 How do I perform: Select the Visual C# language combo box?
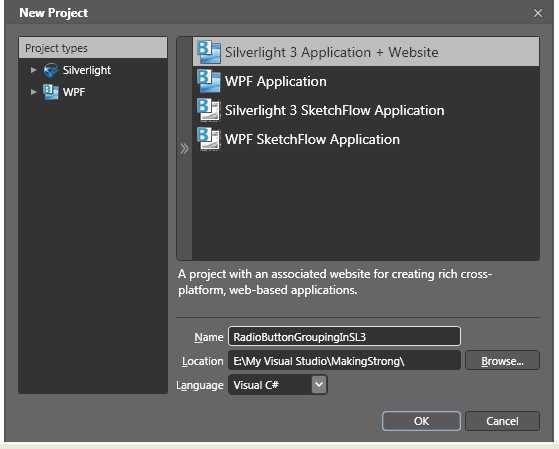pos(278,384)
